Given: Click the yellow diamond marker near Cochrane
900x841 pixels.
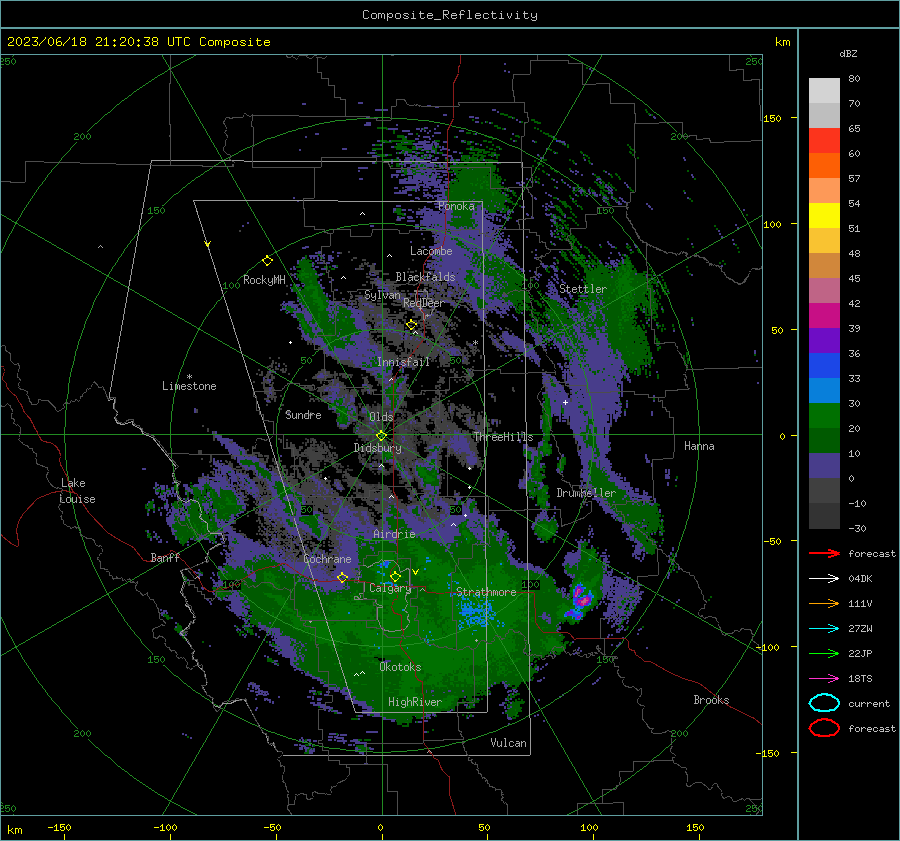Looking at the screenshot, I should pos(343,577).
